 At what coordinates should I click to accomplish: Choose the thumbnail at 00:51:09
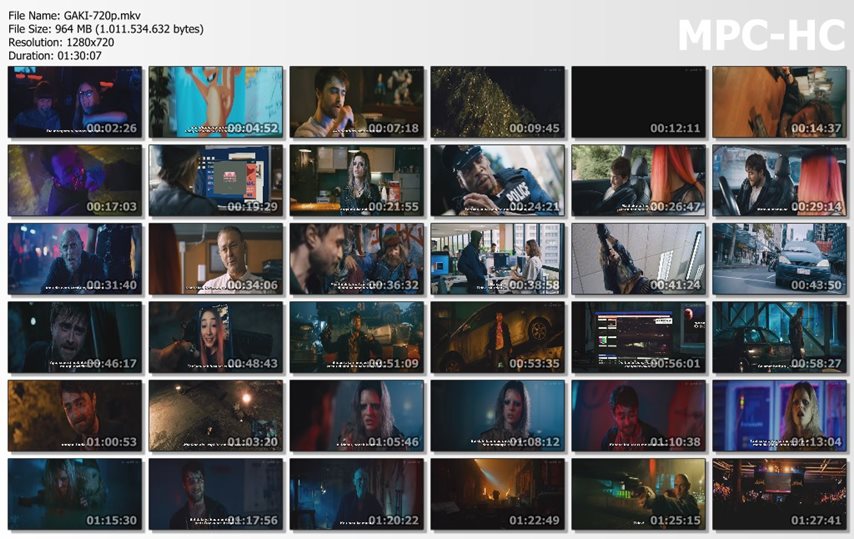coord(357,337)
